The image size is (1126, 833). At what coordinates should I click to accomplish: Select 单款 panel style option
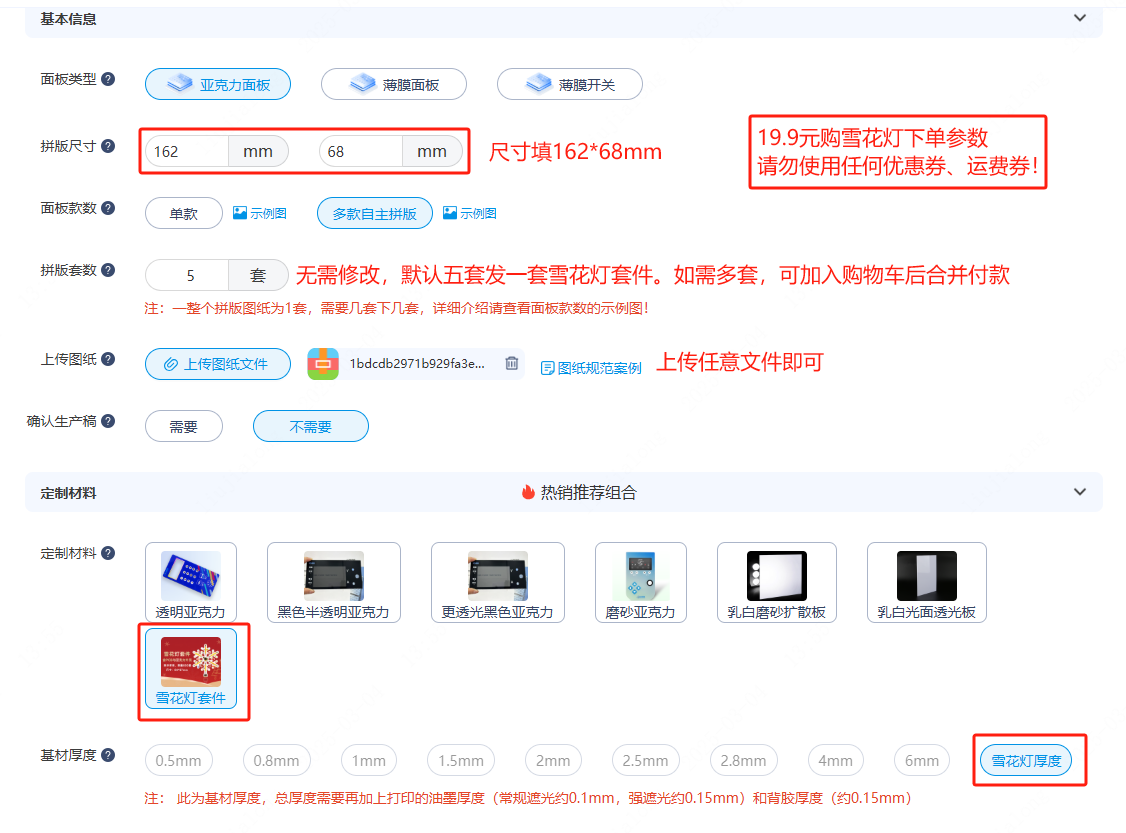(x=184, y=213)
